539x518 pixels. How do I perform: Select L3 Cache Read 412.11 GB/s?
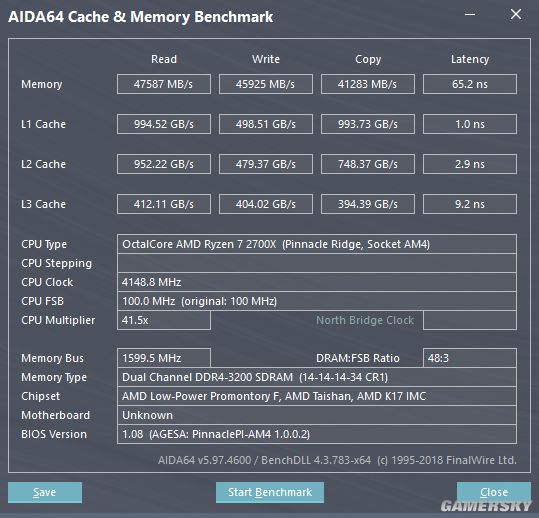164,204
